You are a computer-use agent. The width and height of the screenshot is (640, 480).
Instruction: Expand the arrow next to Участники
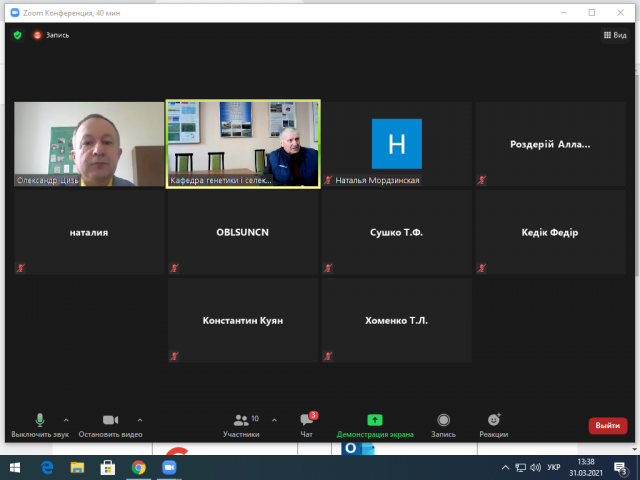(274, 420)
